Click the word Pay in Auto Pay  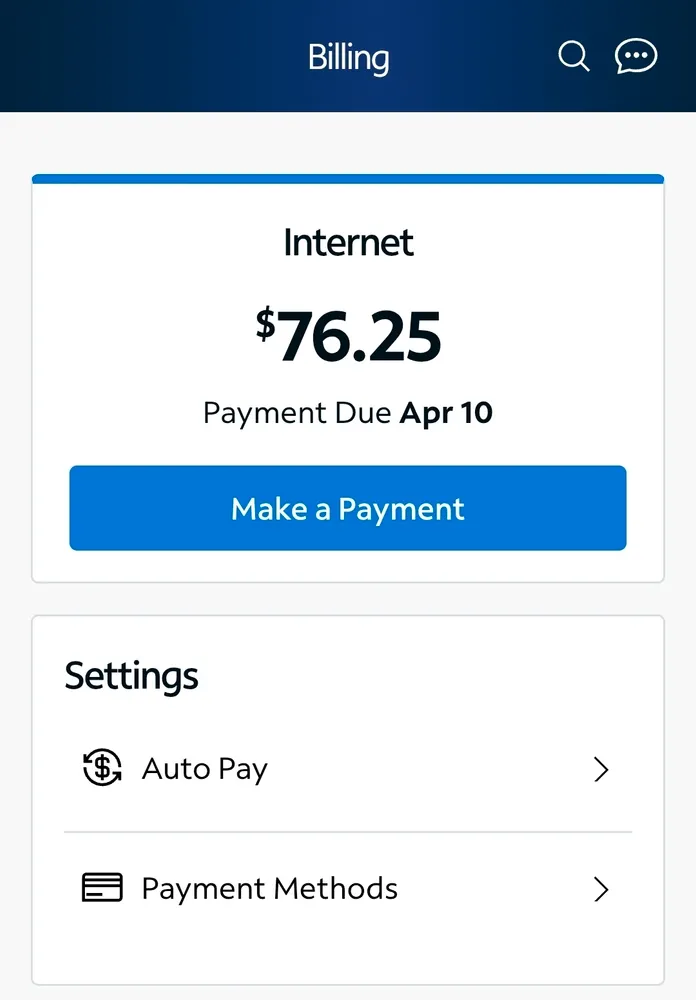click(x=244, y=769)
